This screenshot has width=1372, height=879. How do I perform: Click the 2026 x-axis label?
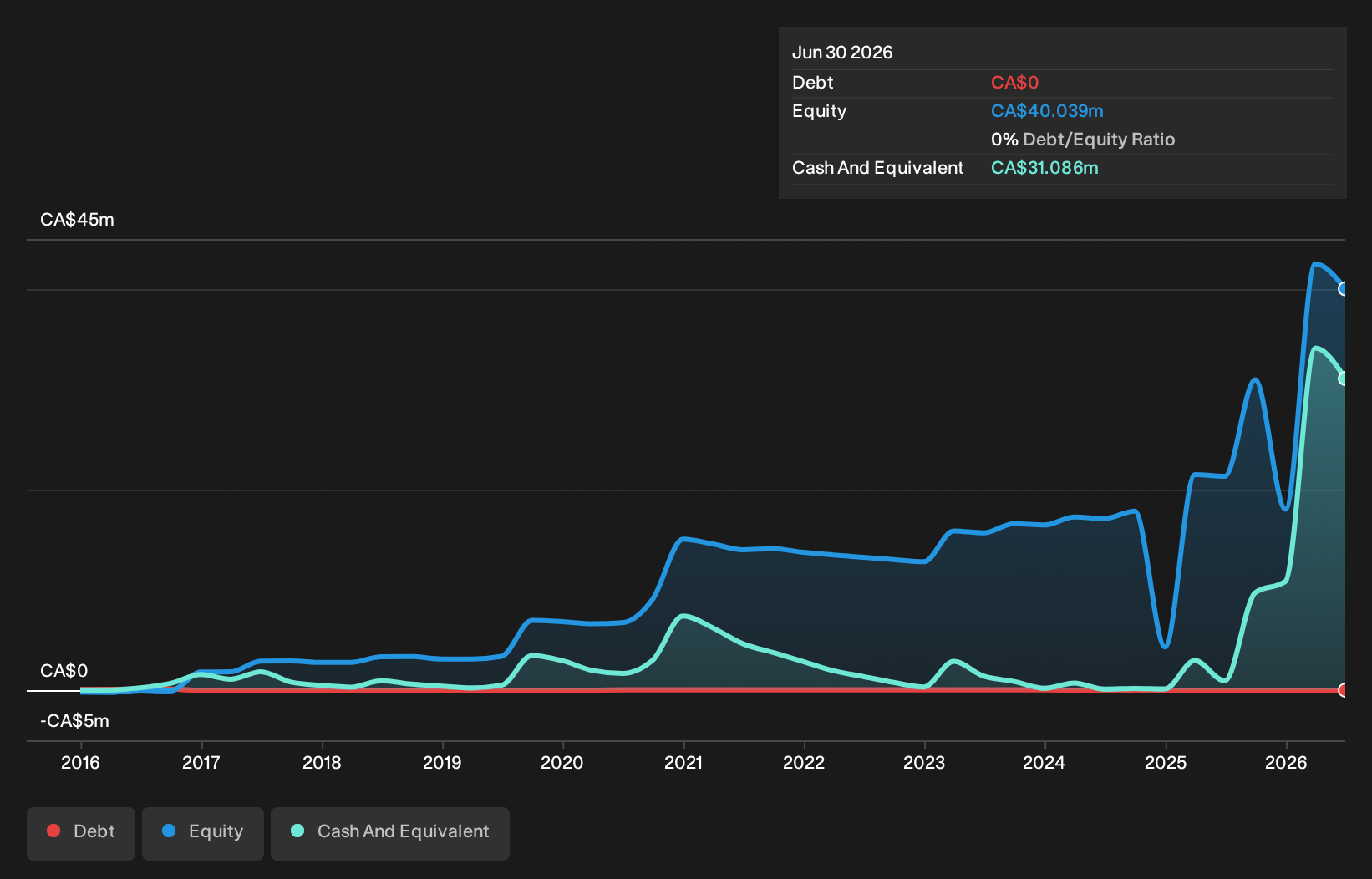pyautogui.click(x=1286, y=762)
